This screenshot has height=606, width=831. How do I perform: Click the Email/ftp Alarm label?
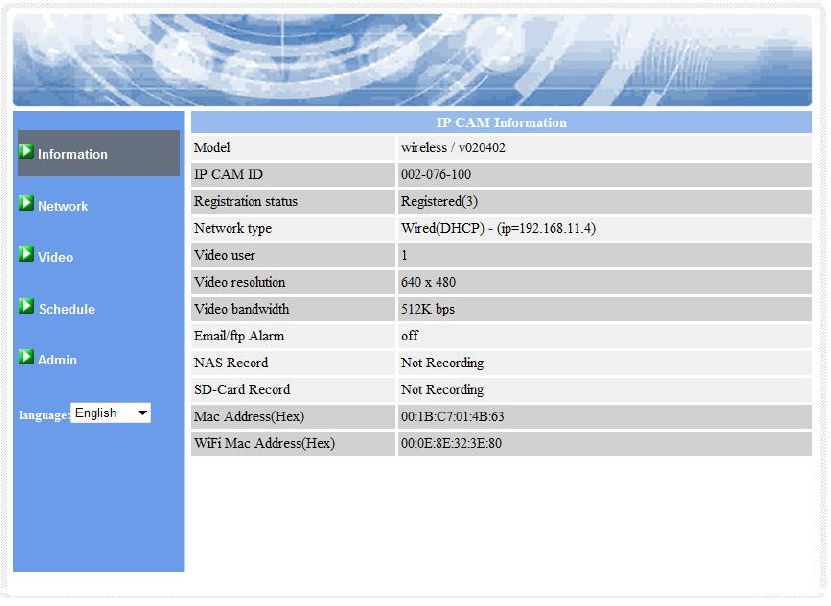pyautogui.click(x=239, y=336)
